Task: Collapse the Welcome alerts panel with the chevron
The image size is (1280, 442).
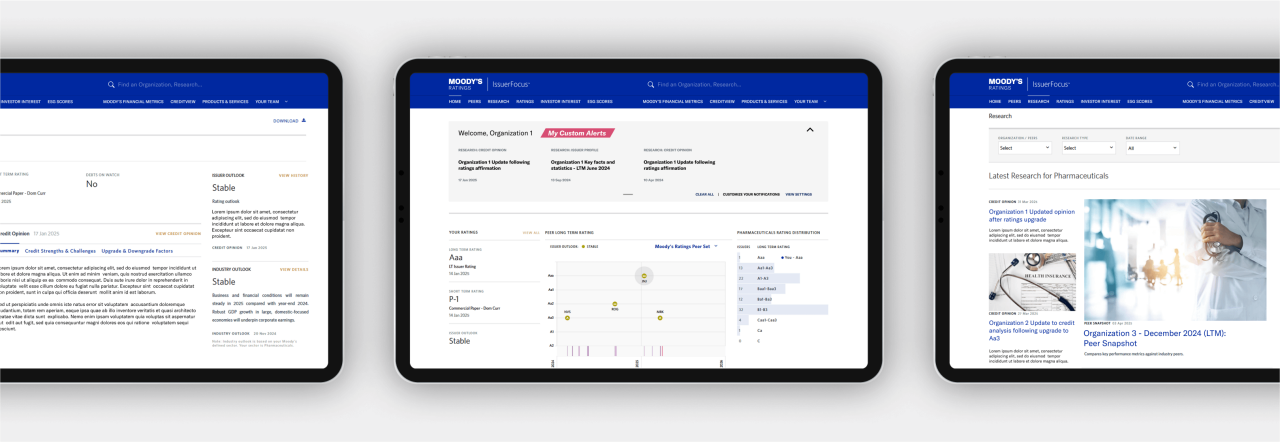Action: click(810, 130)
